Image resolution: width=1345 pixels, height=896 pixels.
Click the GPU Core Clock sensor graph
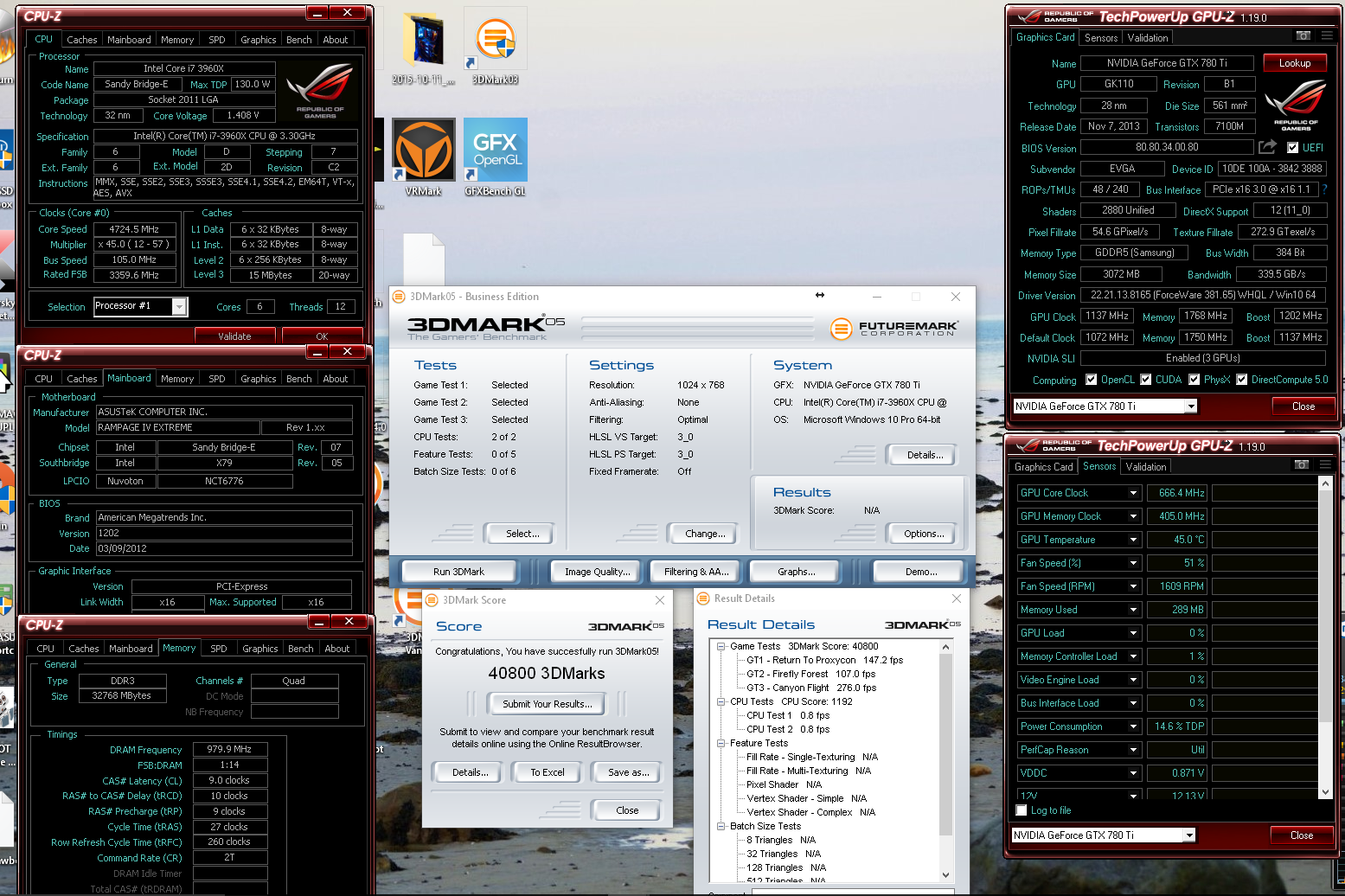(x=1264, y=493)
